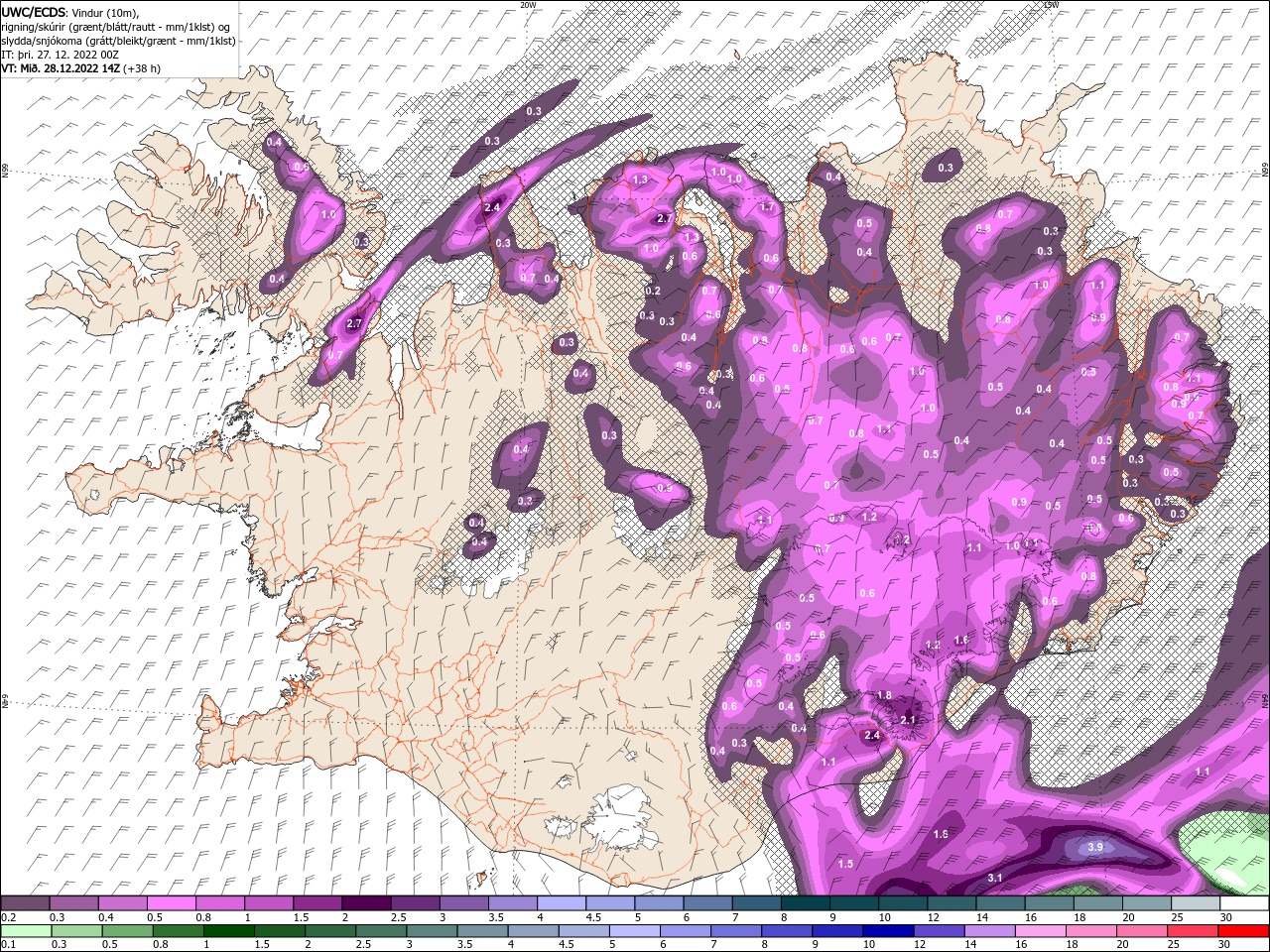Click the 1.7 precipitation value on map

coord(766,207)
